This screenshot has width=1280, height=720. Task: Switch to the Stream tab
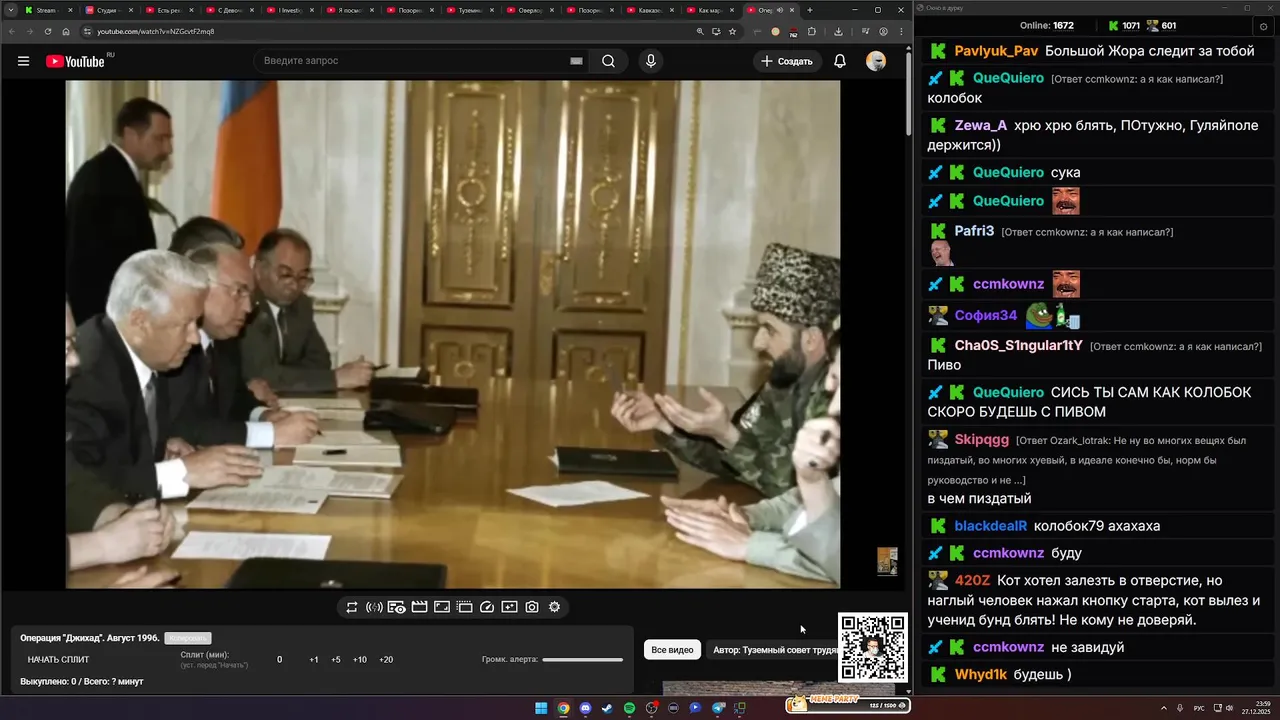pyautogui.click(x=47, y=10)
